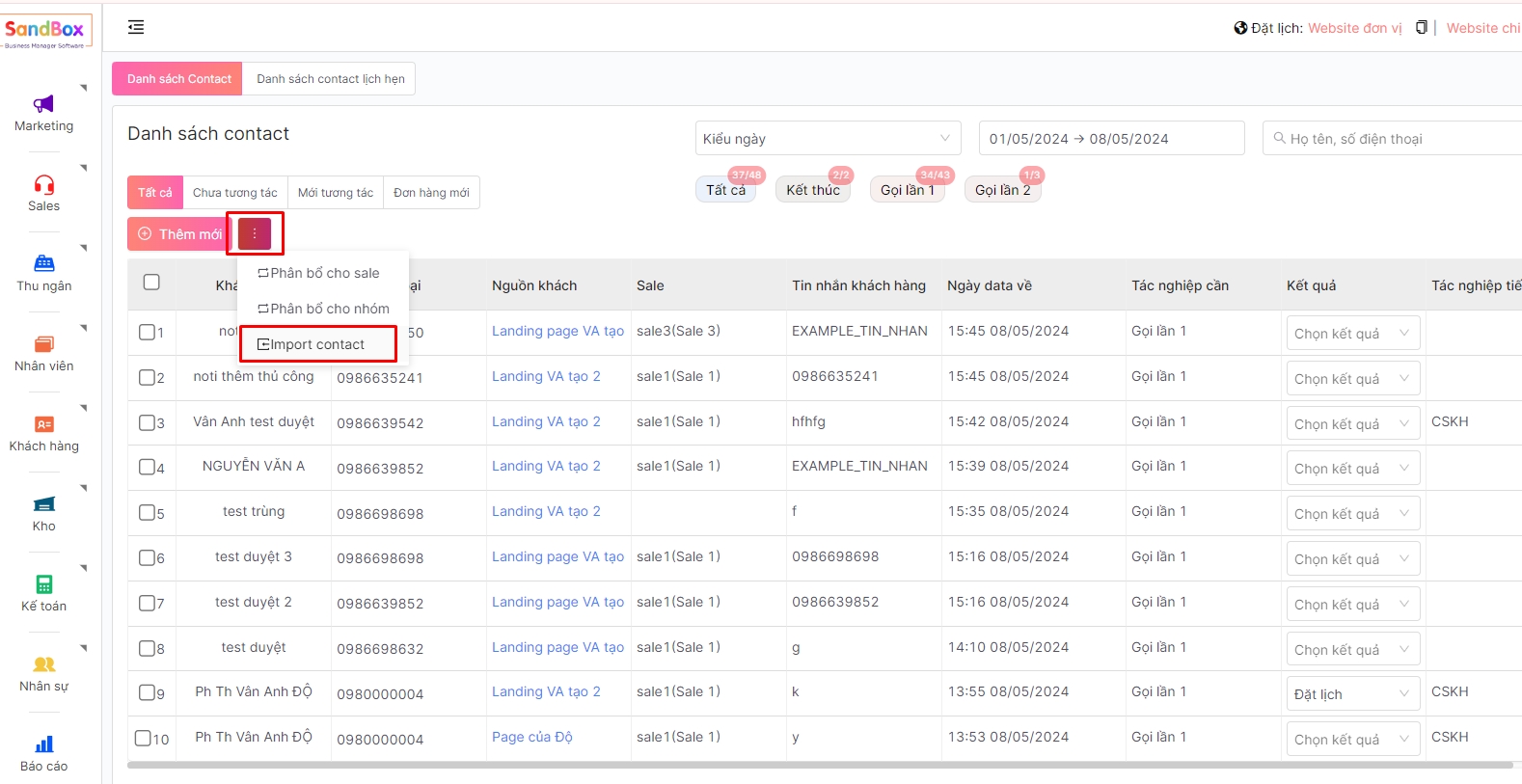Image resolution: width=1522 pixels, height=784 pixels.
Task: Collapse sidebar with the hamburger menu icon
Action: [x=136, y=27]
